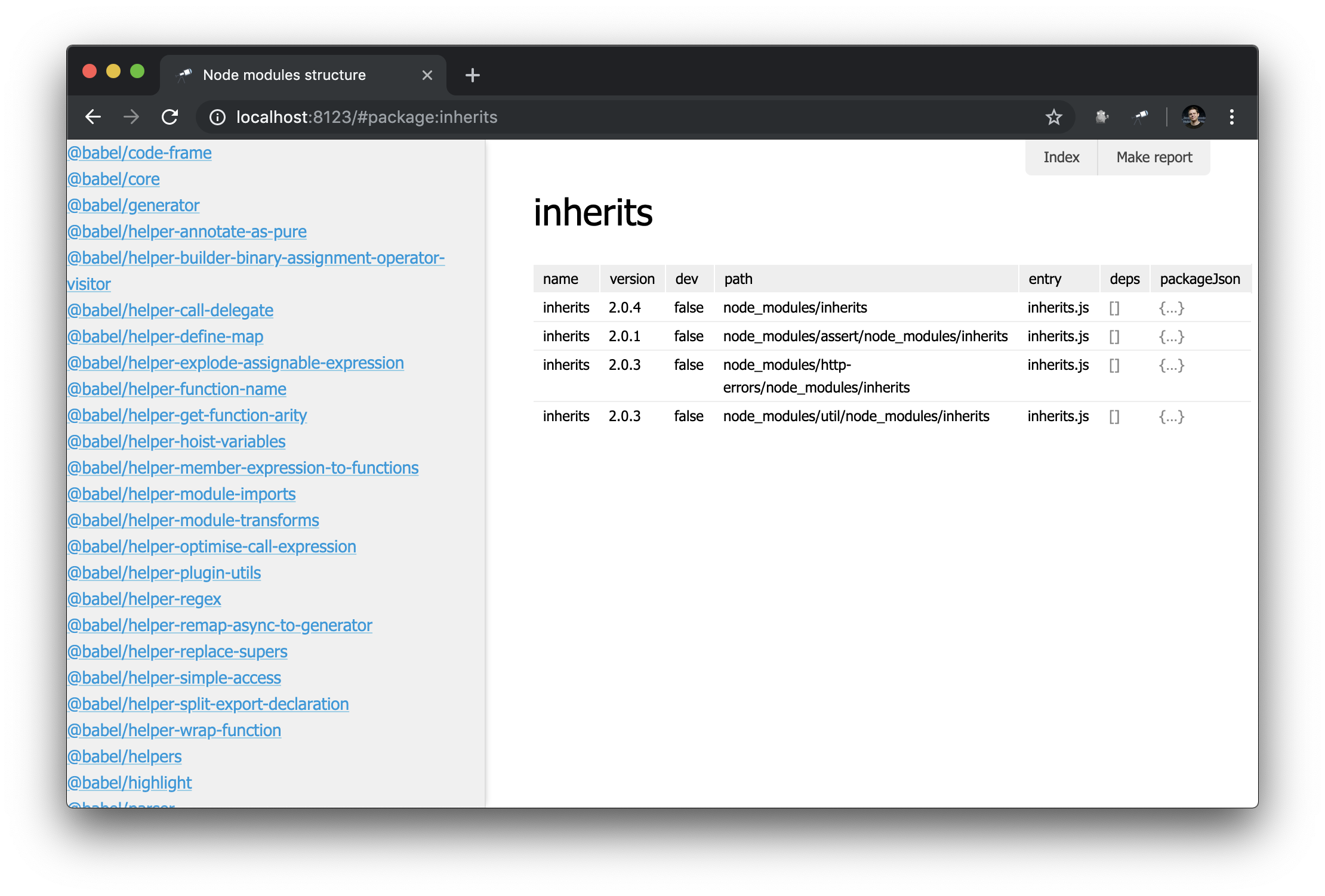Image resolution: width=1325 pixels, height=896 pixels.
Task: Click the bookmark star icon
Action: pos(1055,117)
